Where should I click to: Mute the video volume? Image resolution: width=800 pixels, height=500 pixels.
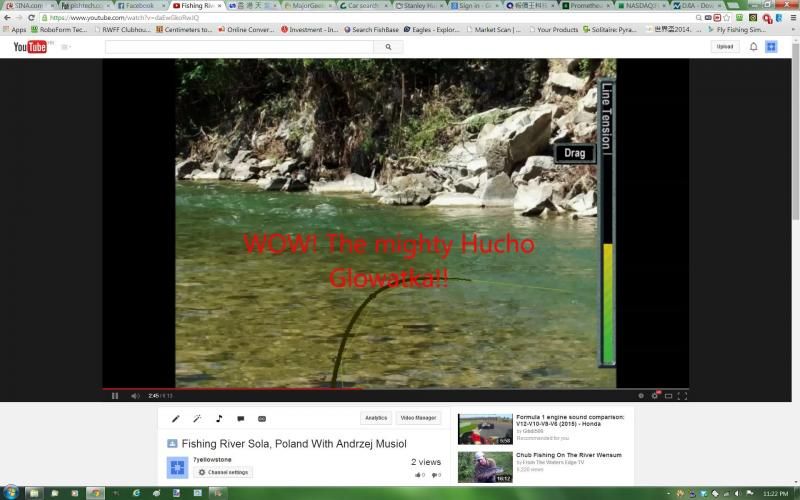point(131,396)
